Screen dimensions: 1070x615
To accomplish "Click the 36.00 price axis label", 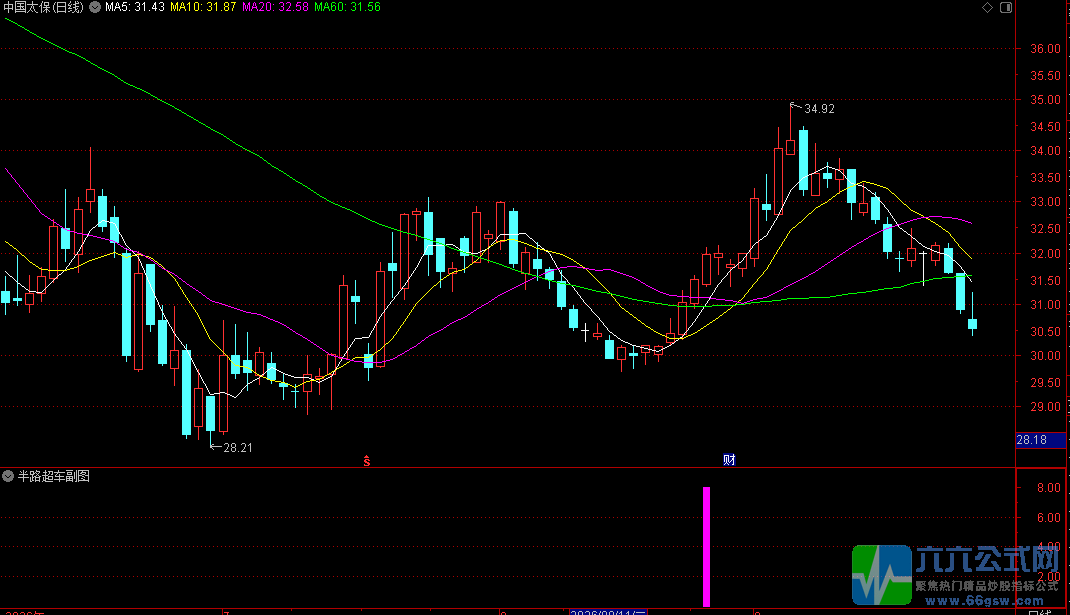I will (1045, 48).
